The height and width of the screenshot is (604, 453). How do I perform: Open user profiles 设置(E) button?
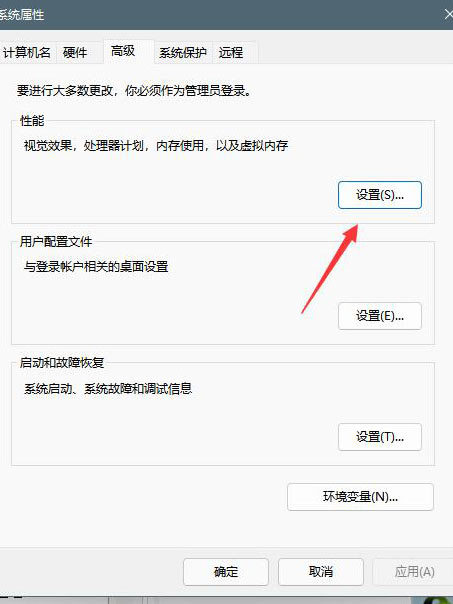tap(380, 316)
